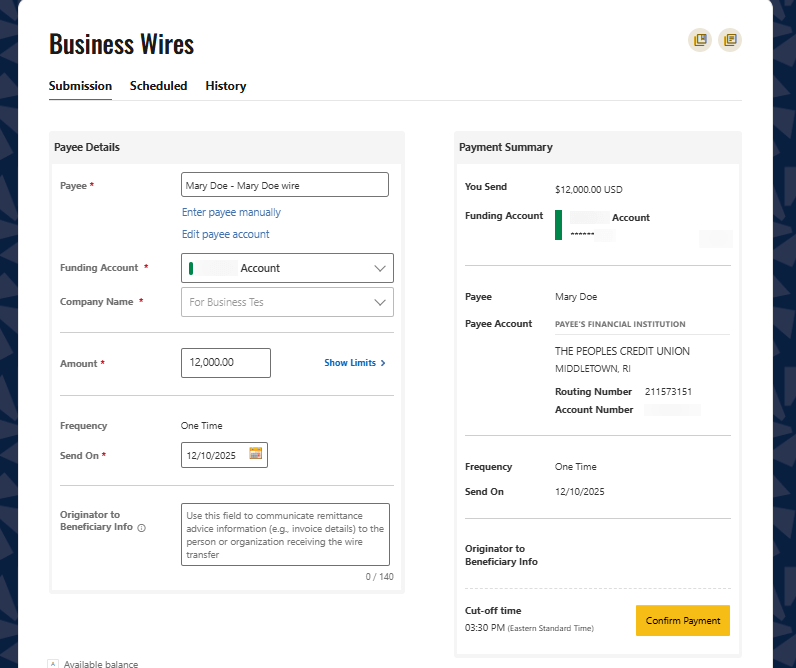The height and width of the screenshot is (668, 796).
Task: Click the info icon next to Beneficiary Info
Action: click(142, 528)
